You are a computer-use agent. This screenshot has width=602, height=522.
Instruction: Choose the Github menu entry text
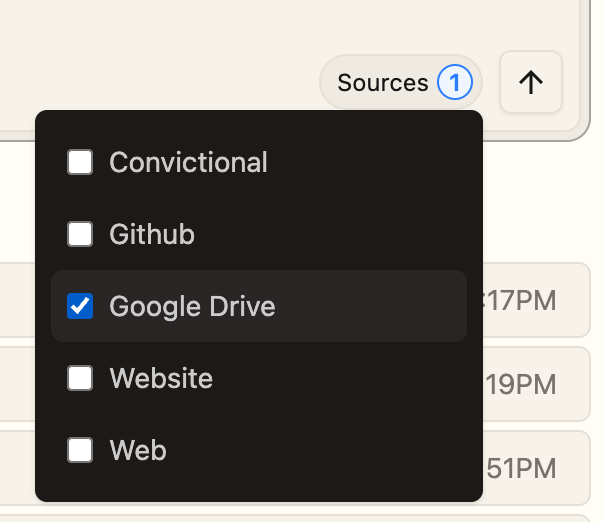tap(152, 234)
